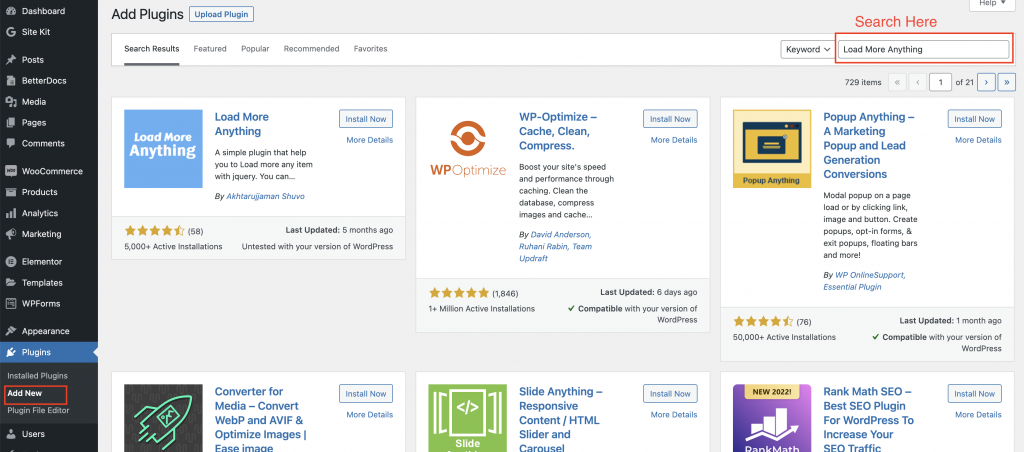Open Slide Anything plugin thumbnail
Image resolution: width=1024 pixels, height=452 pixels.
[x=468, y=418]
